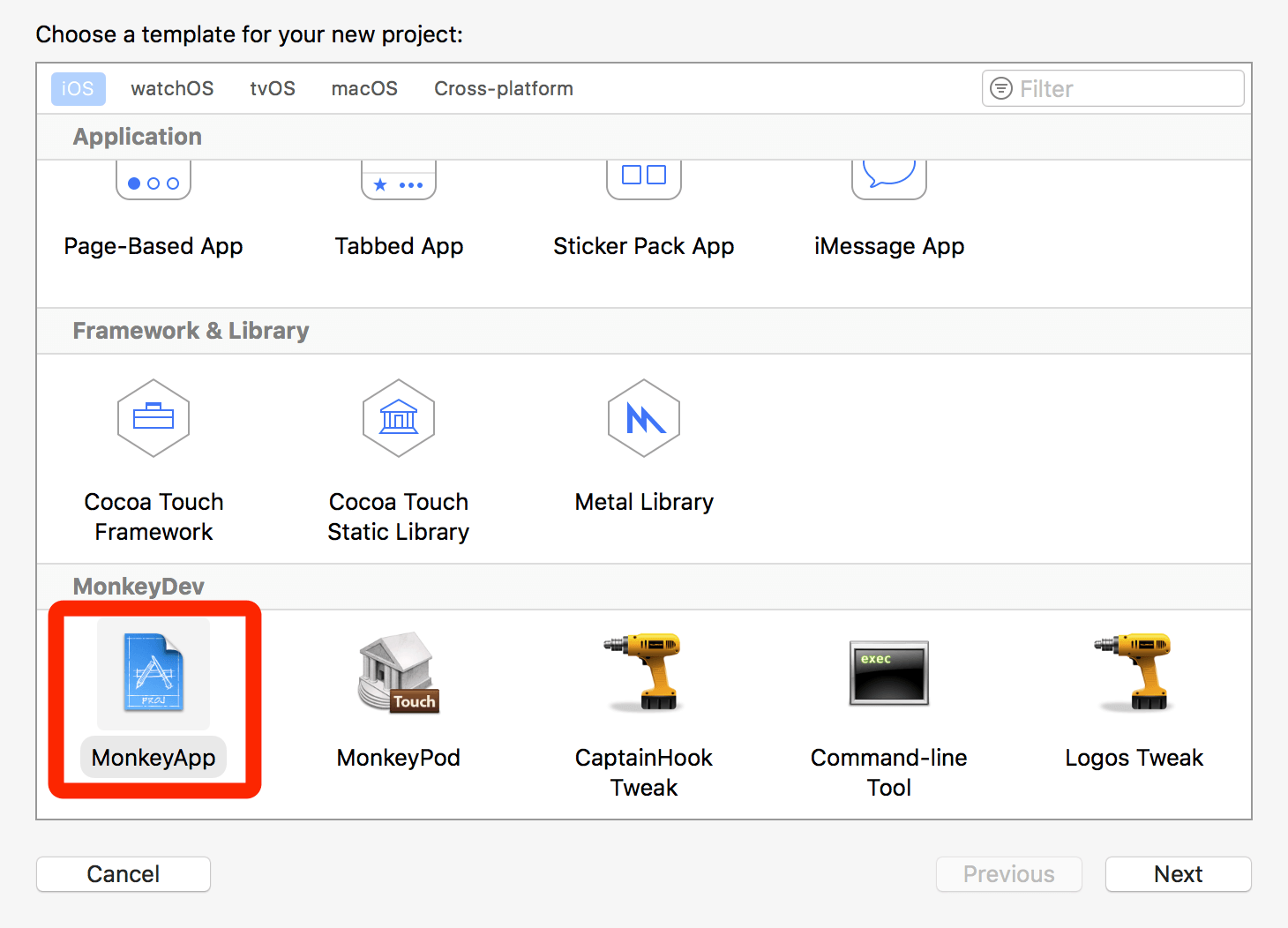
Task: Click the Command-line Tool label
Action: click(x=889, y=773)
